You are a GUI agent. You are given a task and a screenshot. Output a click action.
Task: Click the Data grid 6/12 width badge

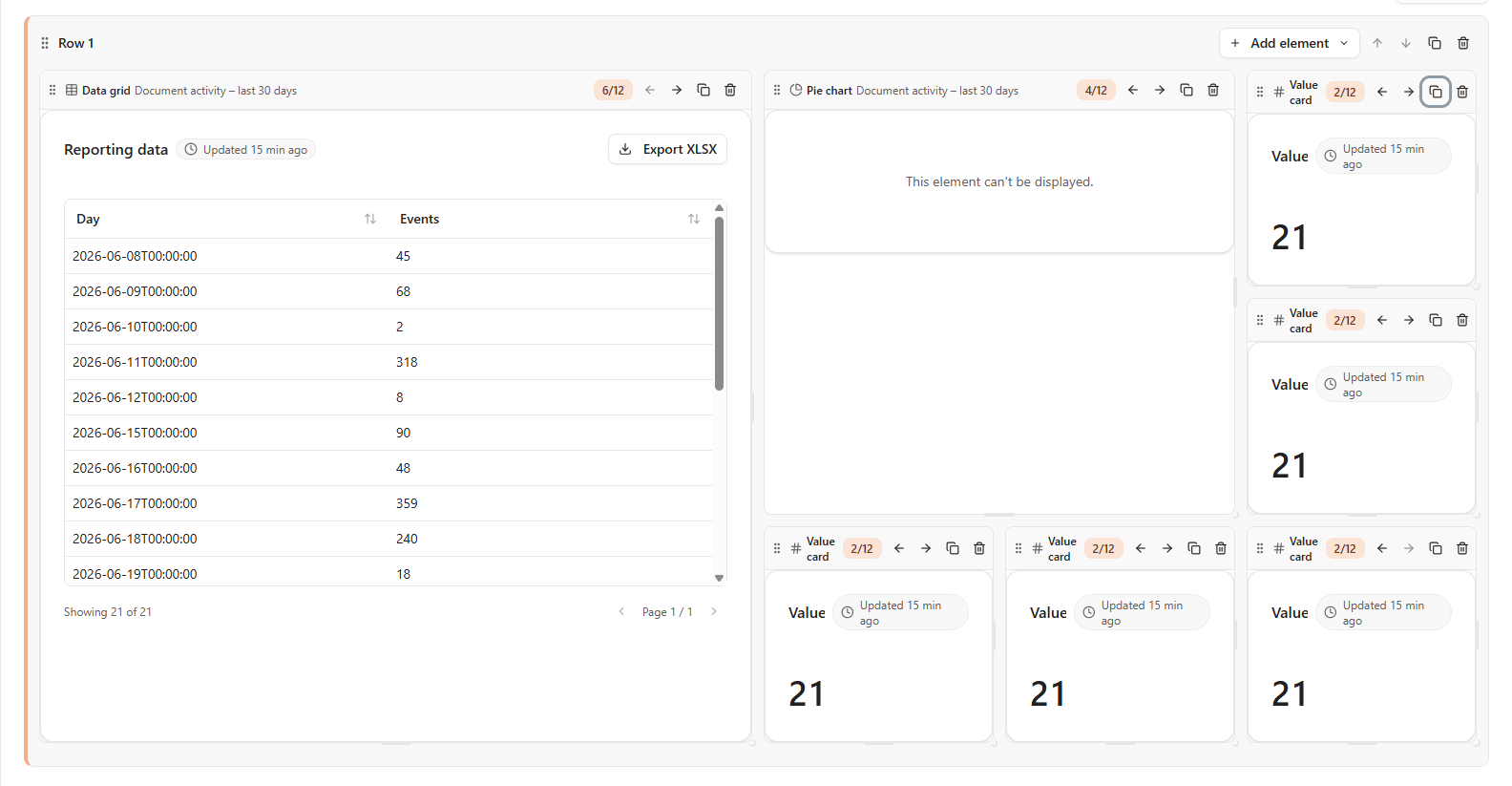(x=613, y=90)
